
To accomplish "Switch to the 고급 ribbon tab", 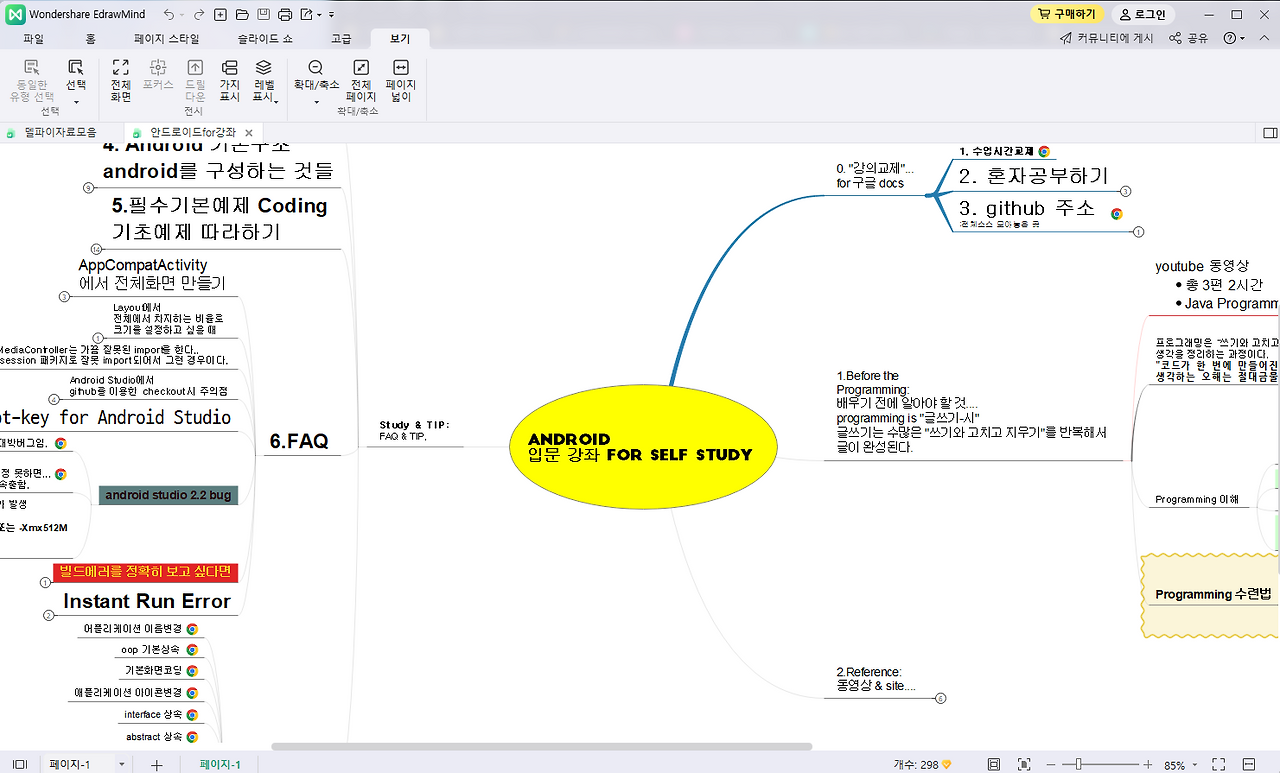I will (x=341, y=39).
